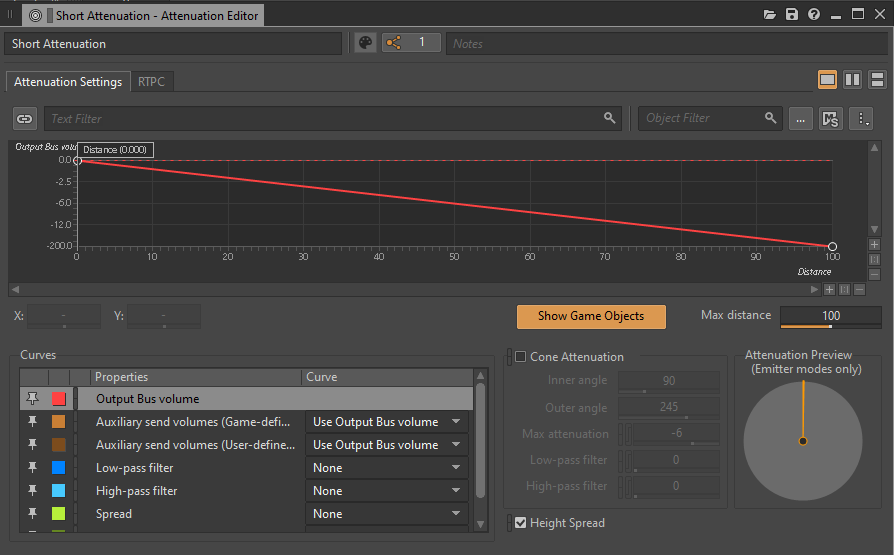
Task: Select the curve point at distance 0
Action: 78,161
